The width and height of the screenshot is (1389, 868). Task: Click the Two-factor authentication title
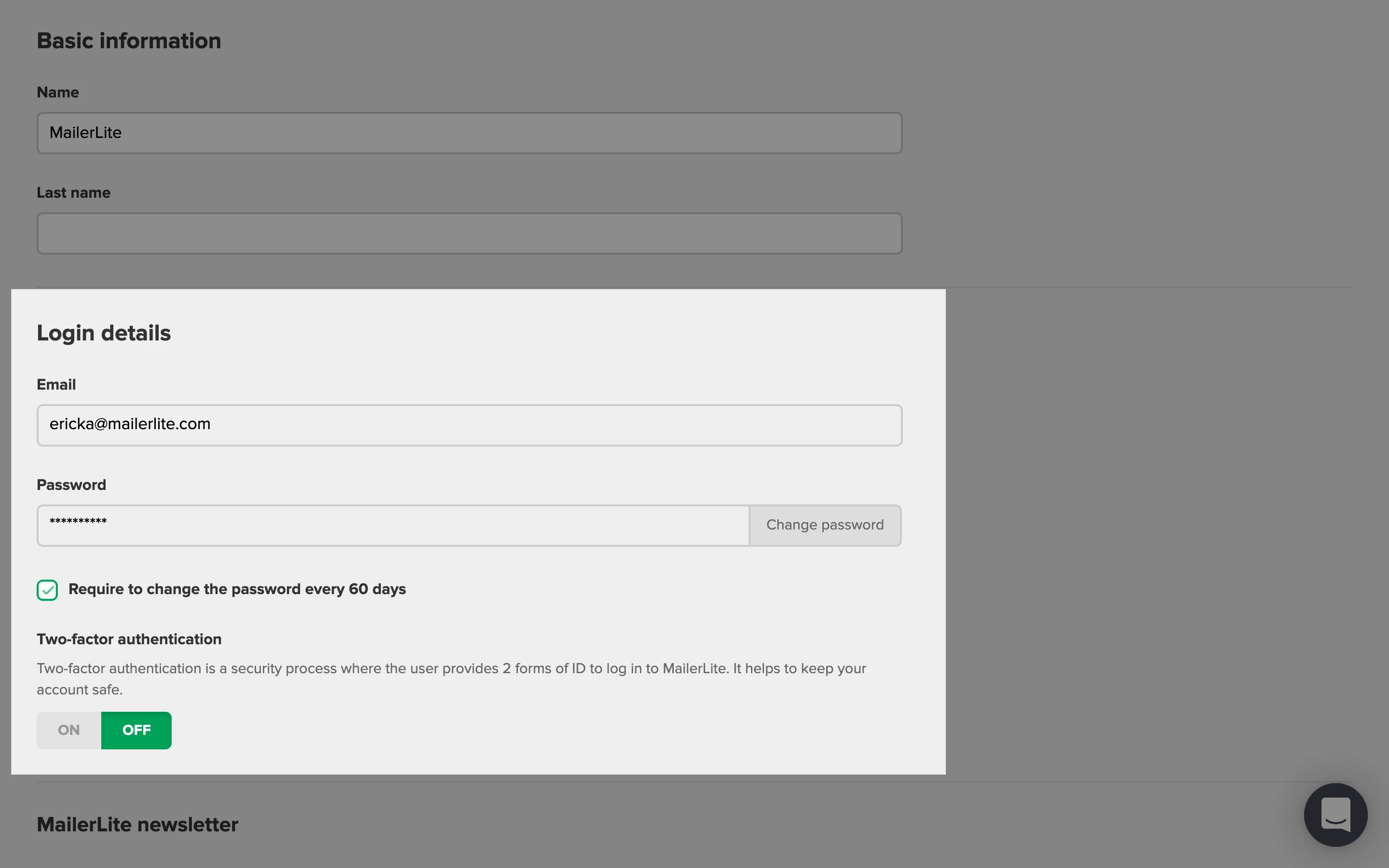click(129, 639)
